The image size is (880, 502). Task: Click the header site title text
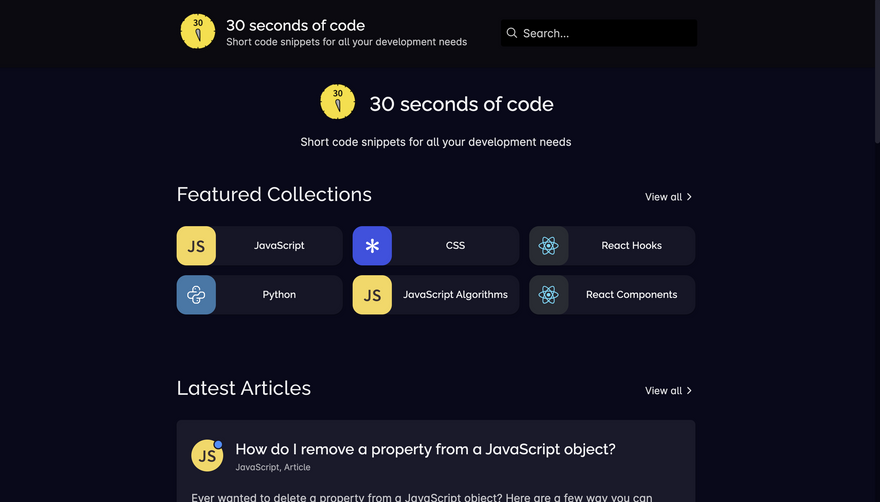295,25
